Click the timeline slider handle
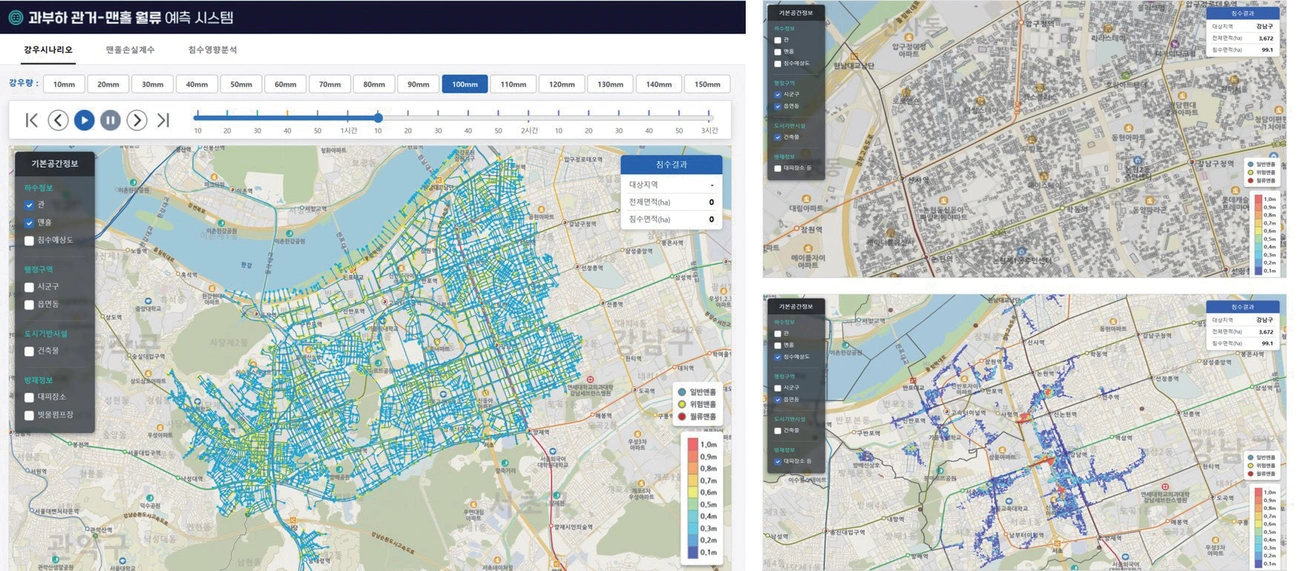This screenshot has height=571, width=1300. pyautogui.click(x=378, y=117)
